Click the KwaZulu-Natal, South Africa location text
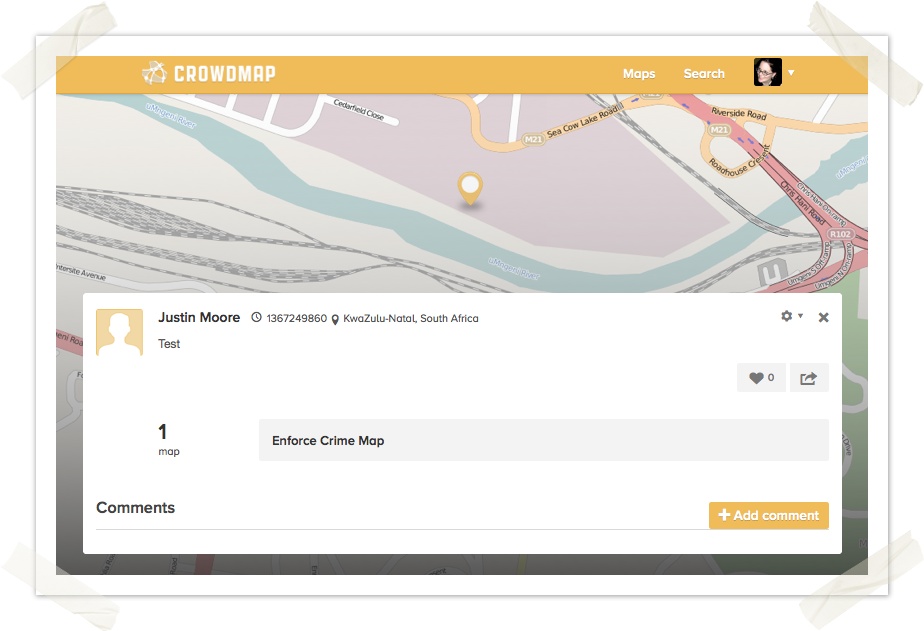 click(x=410, y=319)
